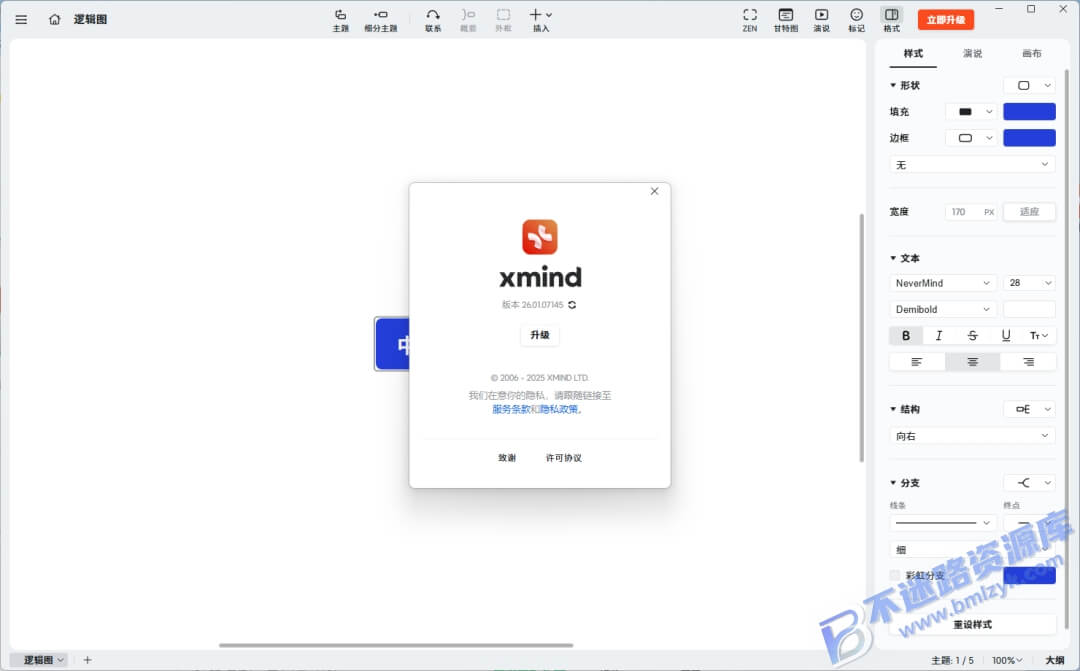The width and height of the screenshot is (1080, 671).
Task: Open the 甘特图 Gantt chart view
Action: coord(785,20)
